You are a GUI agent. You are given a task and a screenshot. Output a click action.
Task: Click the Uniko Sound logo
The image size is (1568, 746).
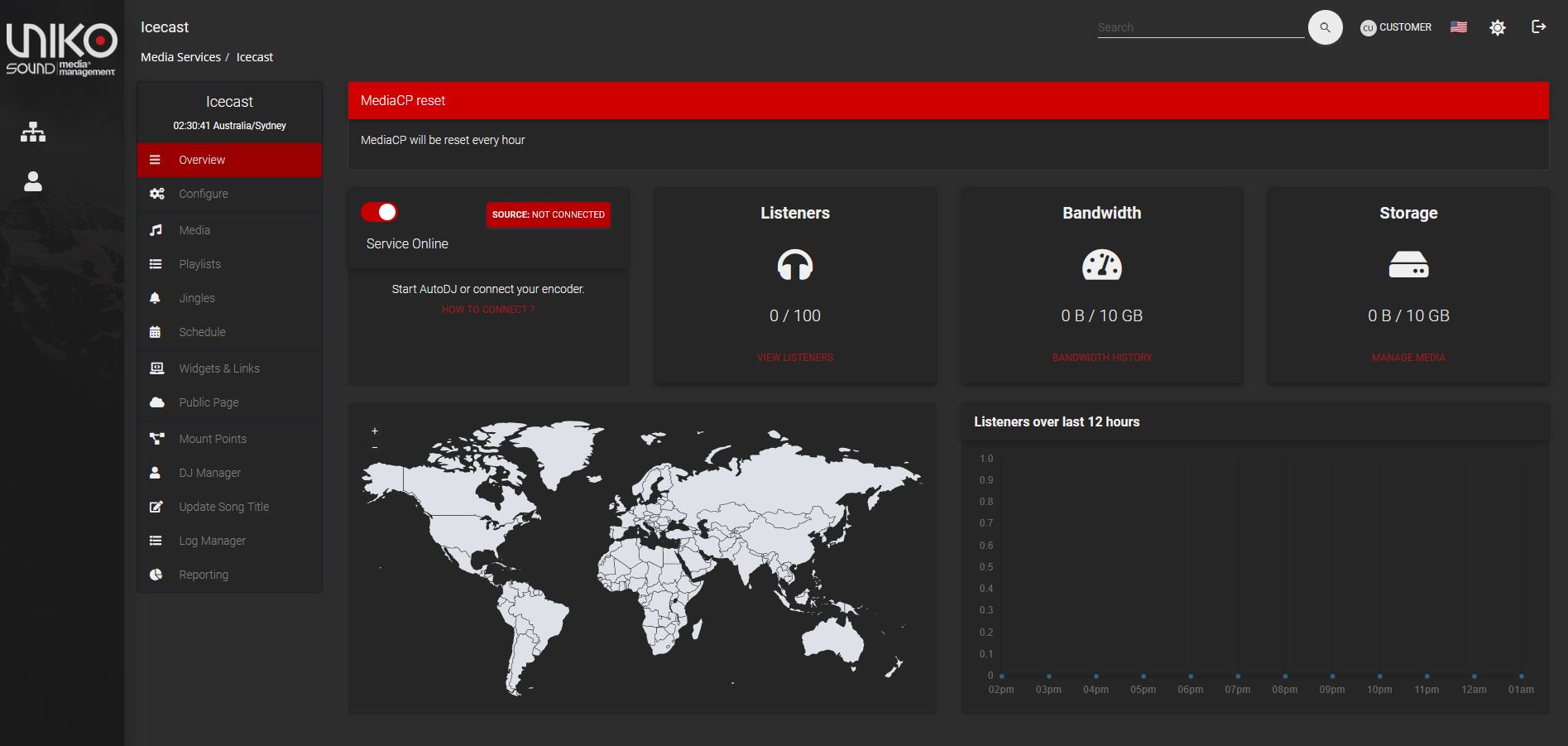tap(61, 50)
